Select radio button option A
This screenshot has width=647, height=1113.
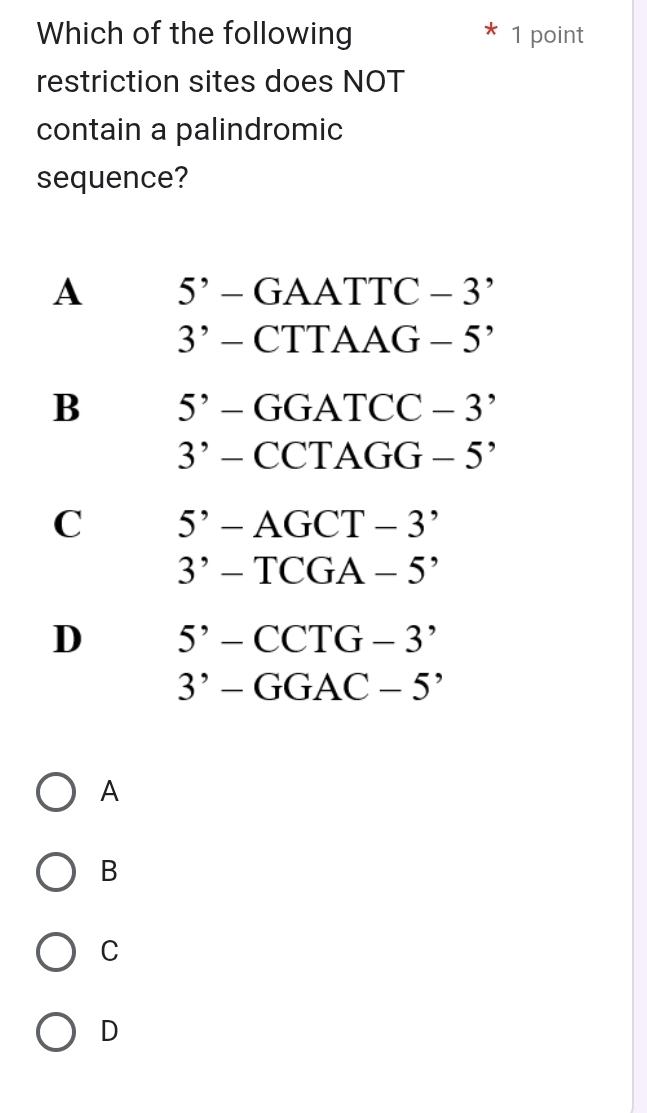[56, 792]
